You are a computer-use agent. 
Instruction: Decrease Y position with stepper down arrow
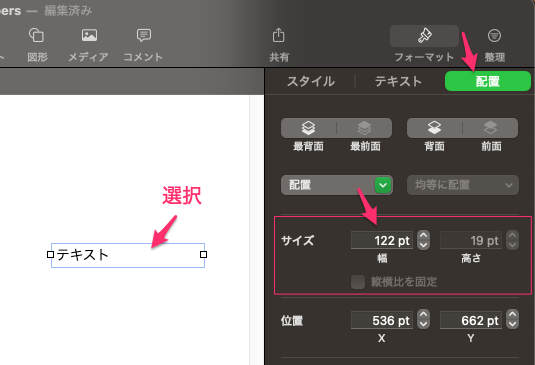coord(512,324)
